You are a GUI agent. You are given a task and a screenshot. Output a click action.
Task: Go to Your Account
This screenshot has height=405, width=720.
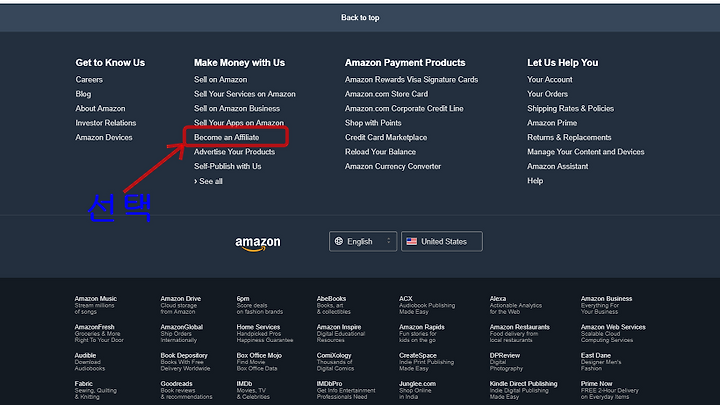[x=550, y=79]
